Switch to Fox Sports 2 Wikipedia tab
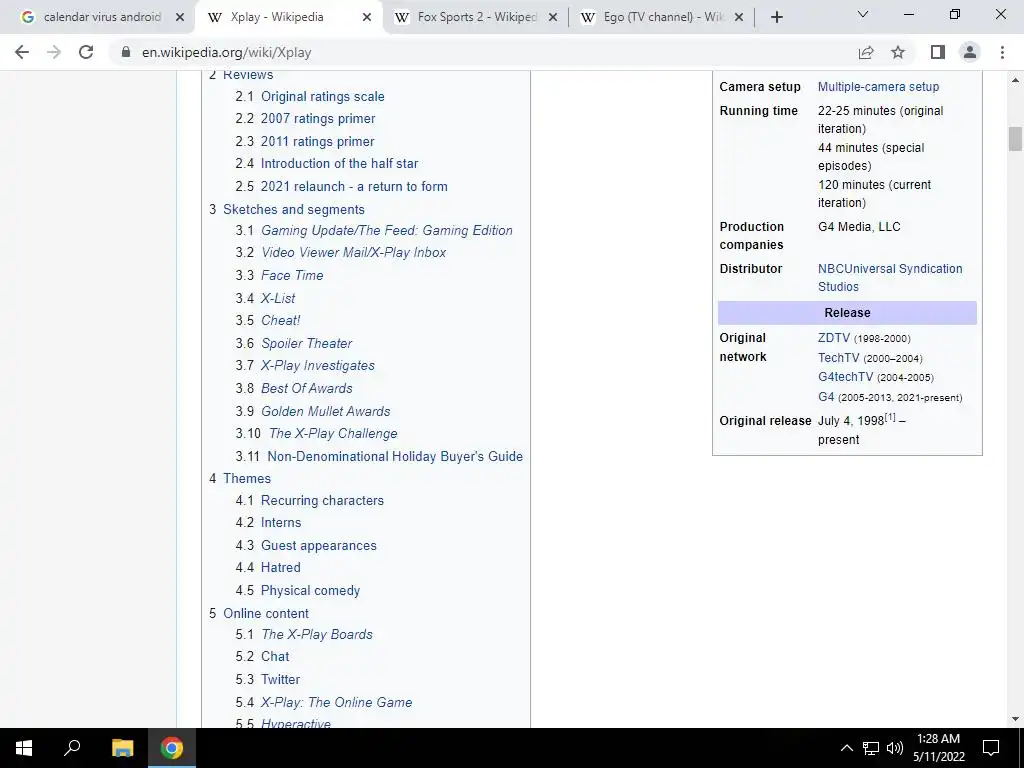 477,17
